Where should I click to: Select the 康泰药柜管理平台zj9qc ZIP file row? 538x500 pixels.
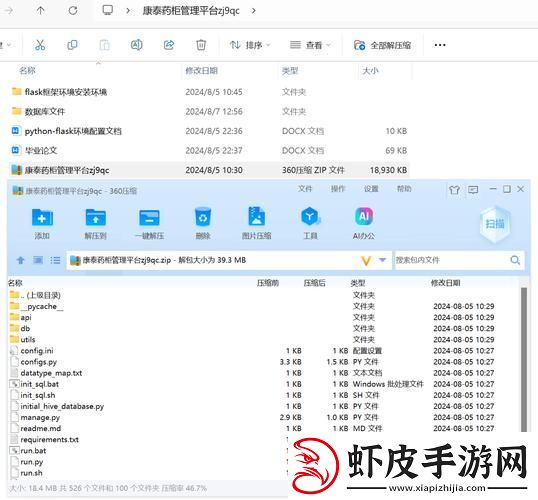[x=209, y=170]
